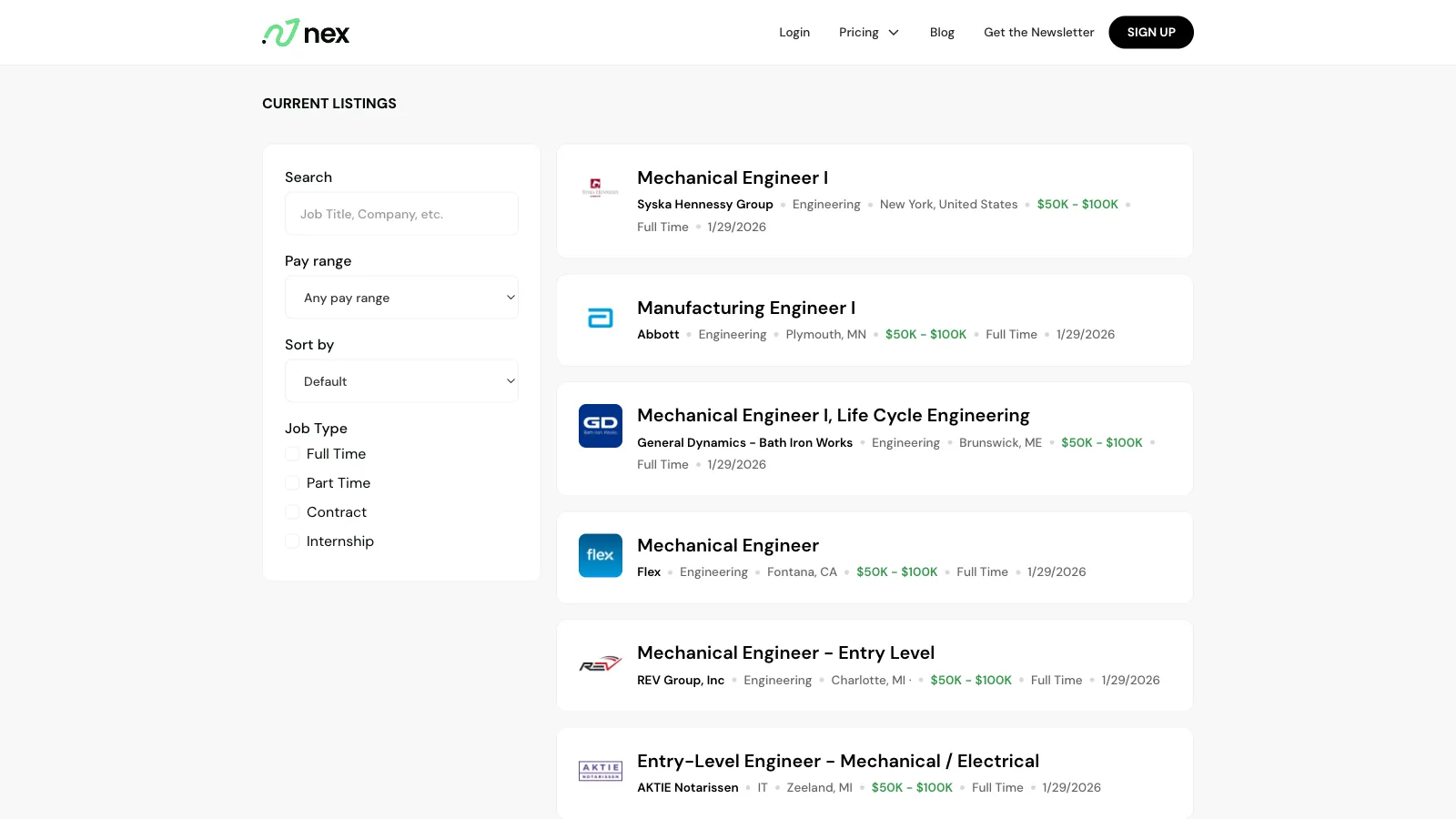The width and height of the screenshot is (1456, 819).
Task: Click the CURRENT LISTINGS heading
Action: (329, 104)
